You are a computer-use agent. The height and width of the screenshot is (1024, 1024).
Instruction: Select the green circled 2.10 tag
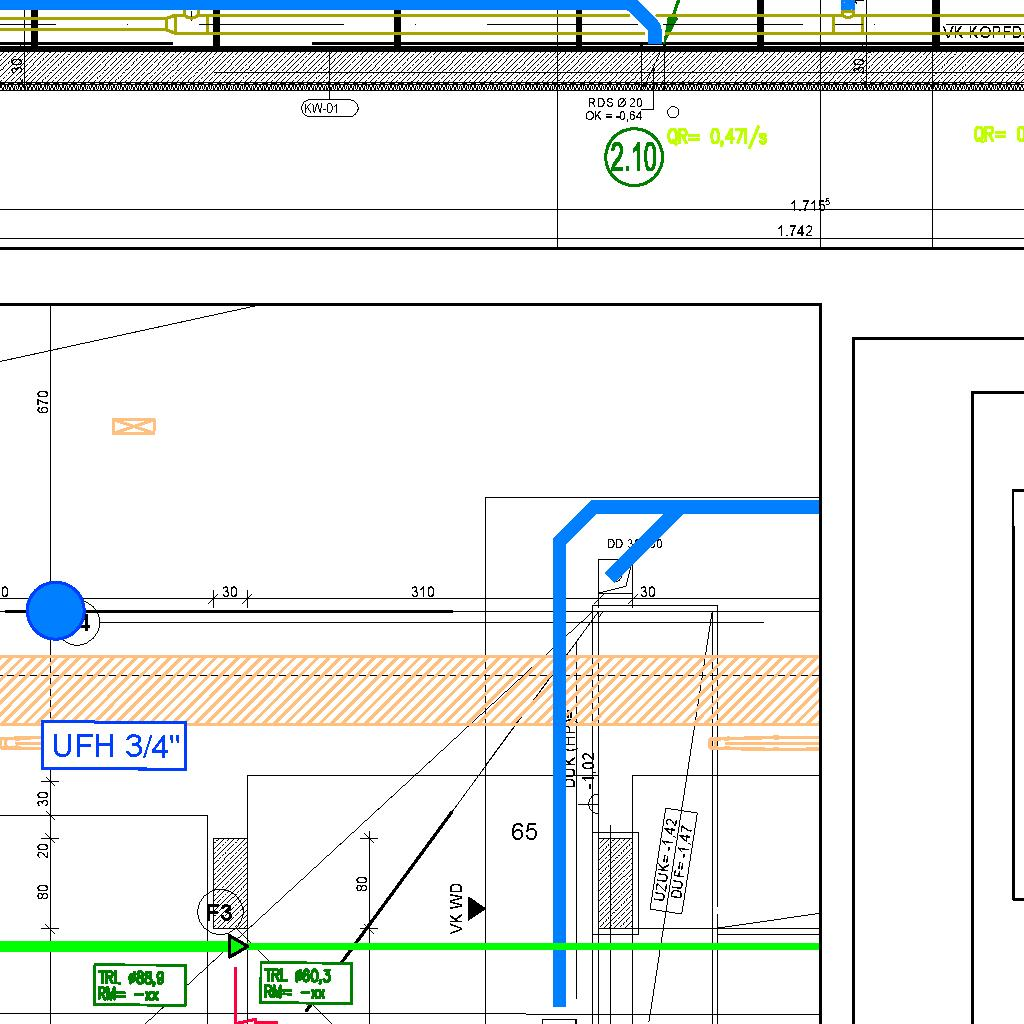634,158
